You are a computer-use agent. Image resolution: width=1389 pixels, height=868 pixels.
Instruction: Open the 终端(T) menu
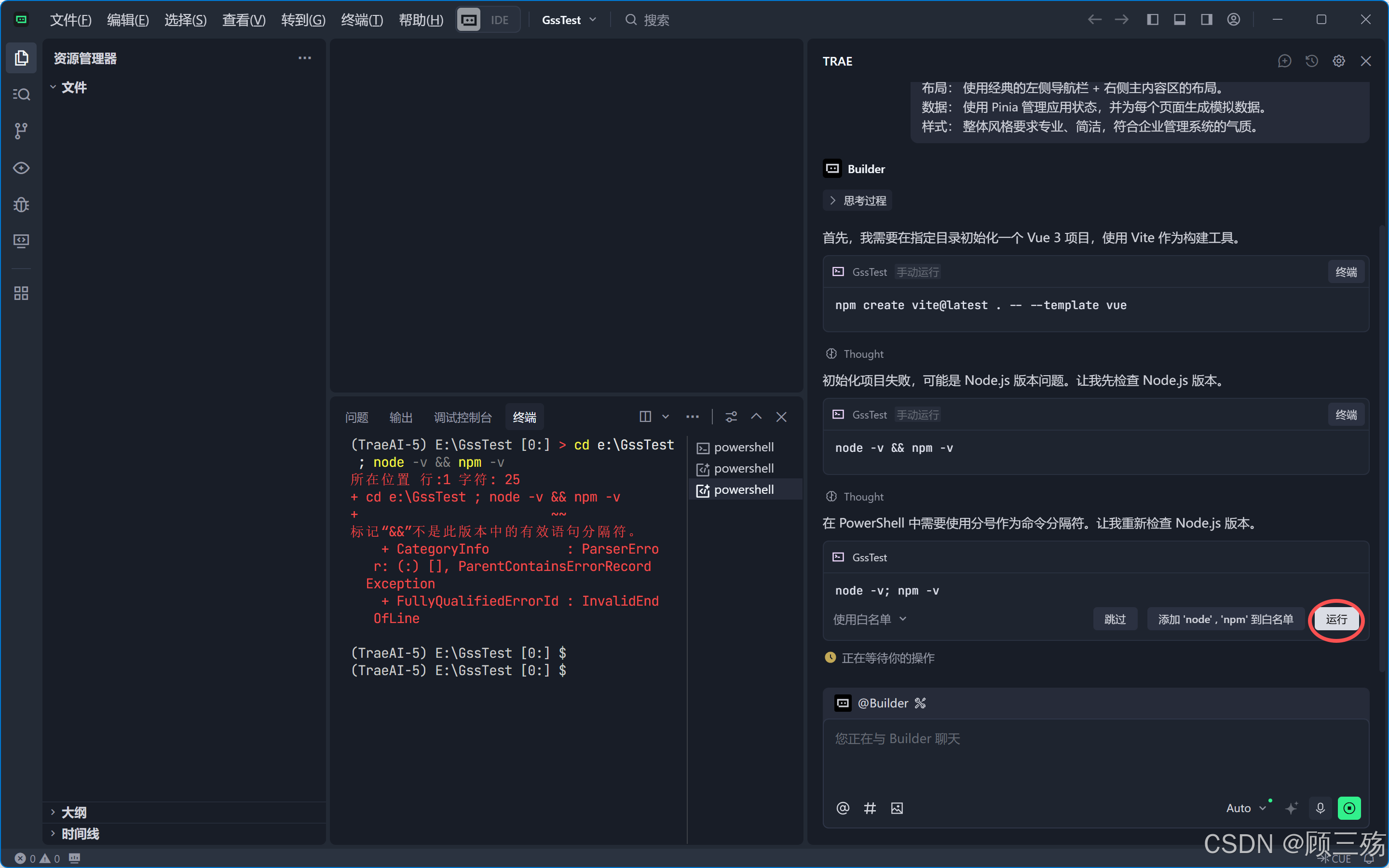point(362,19)
